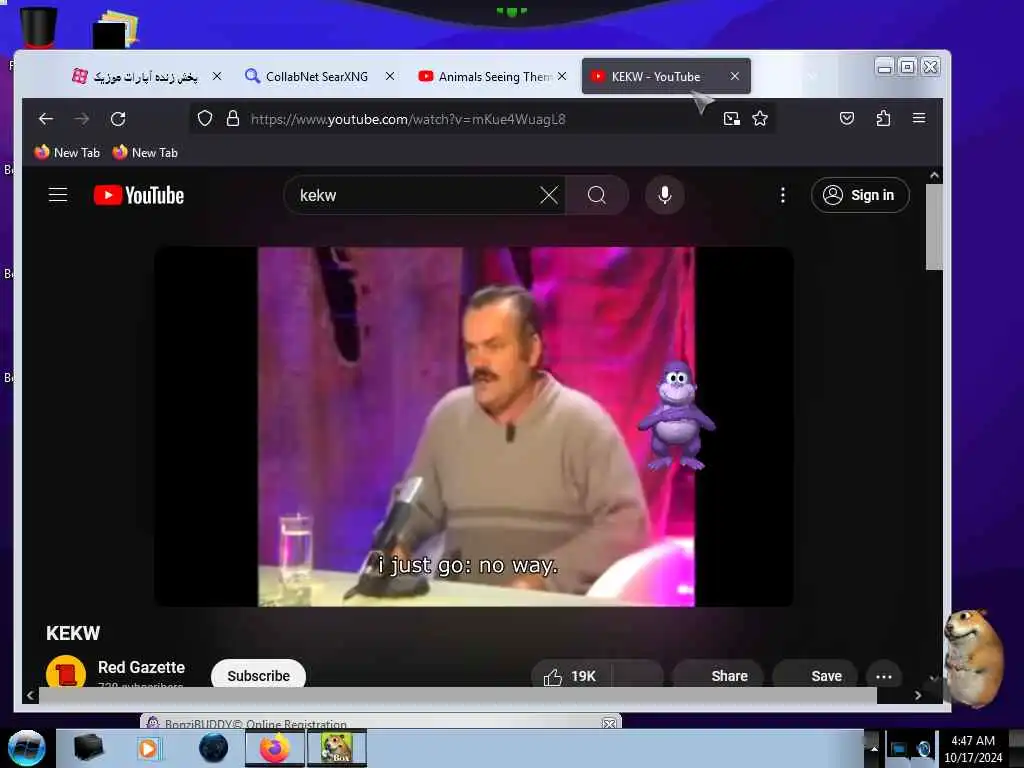Clear the kekw search text
The width and height of the screenshot is (1024, 768).
coord(549,195)
